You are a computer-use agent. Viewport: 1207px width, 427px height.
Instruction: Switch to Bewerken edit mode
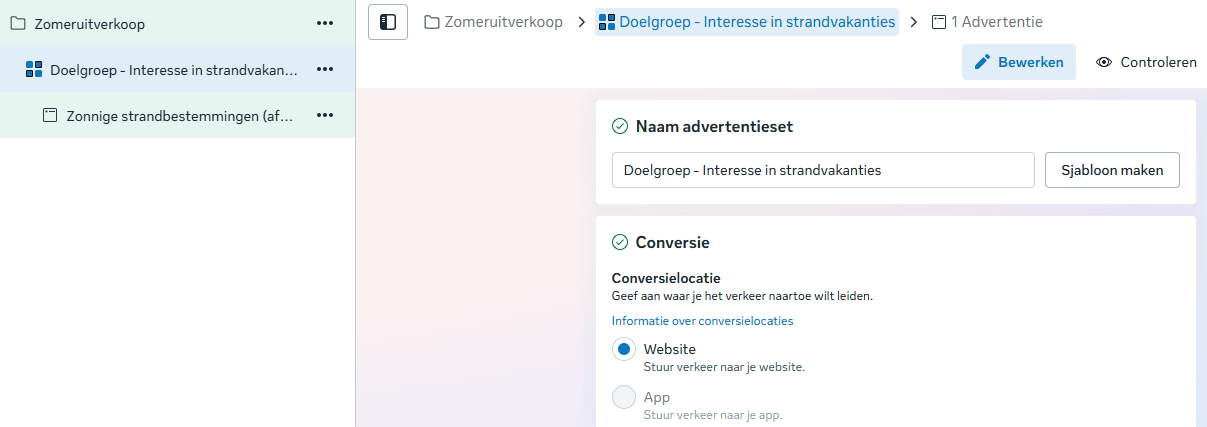1019,62
